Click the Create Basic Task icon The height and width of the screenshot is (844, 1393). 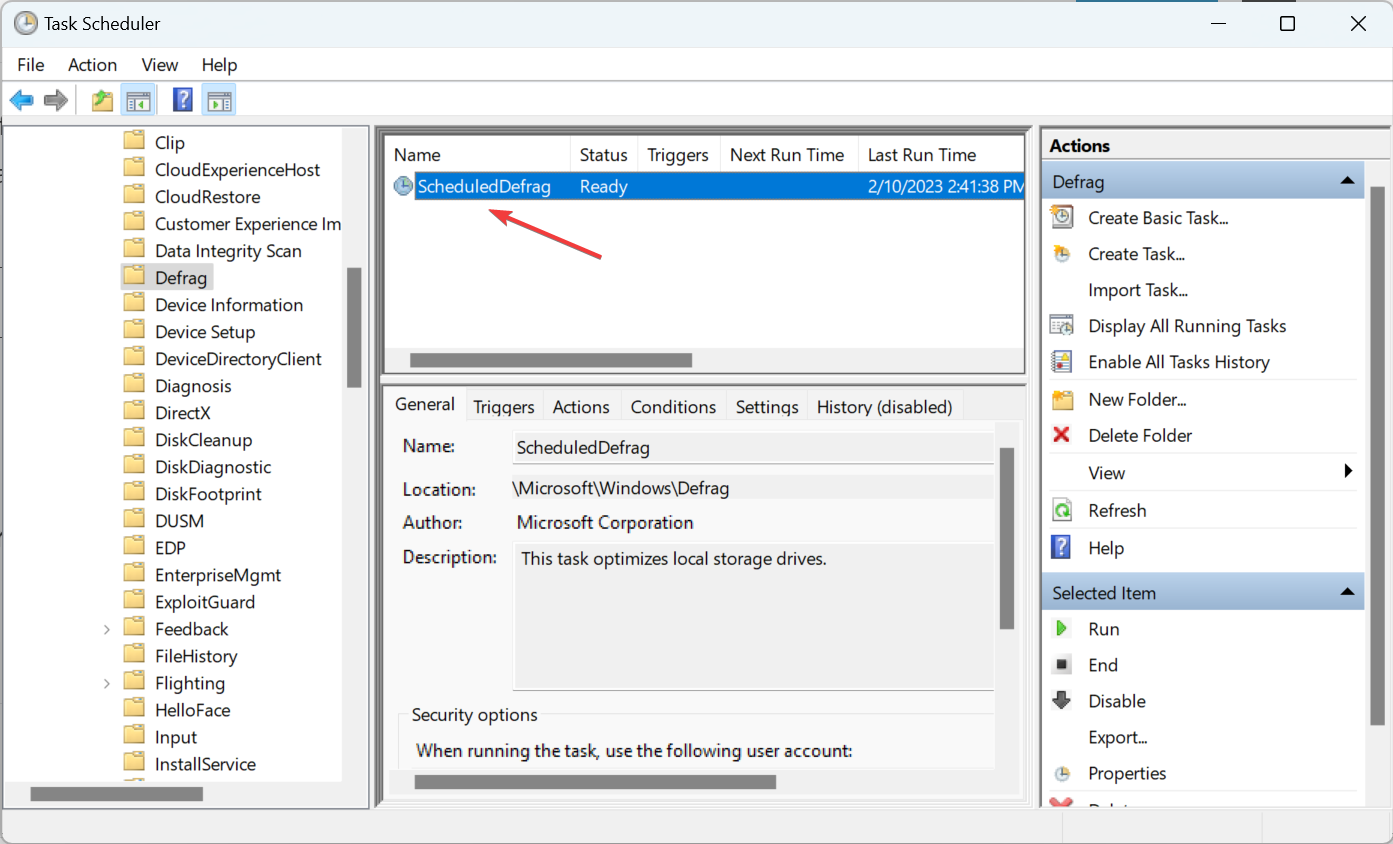point(1062,217)
